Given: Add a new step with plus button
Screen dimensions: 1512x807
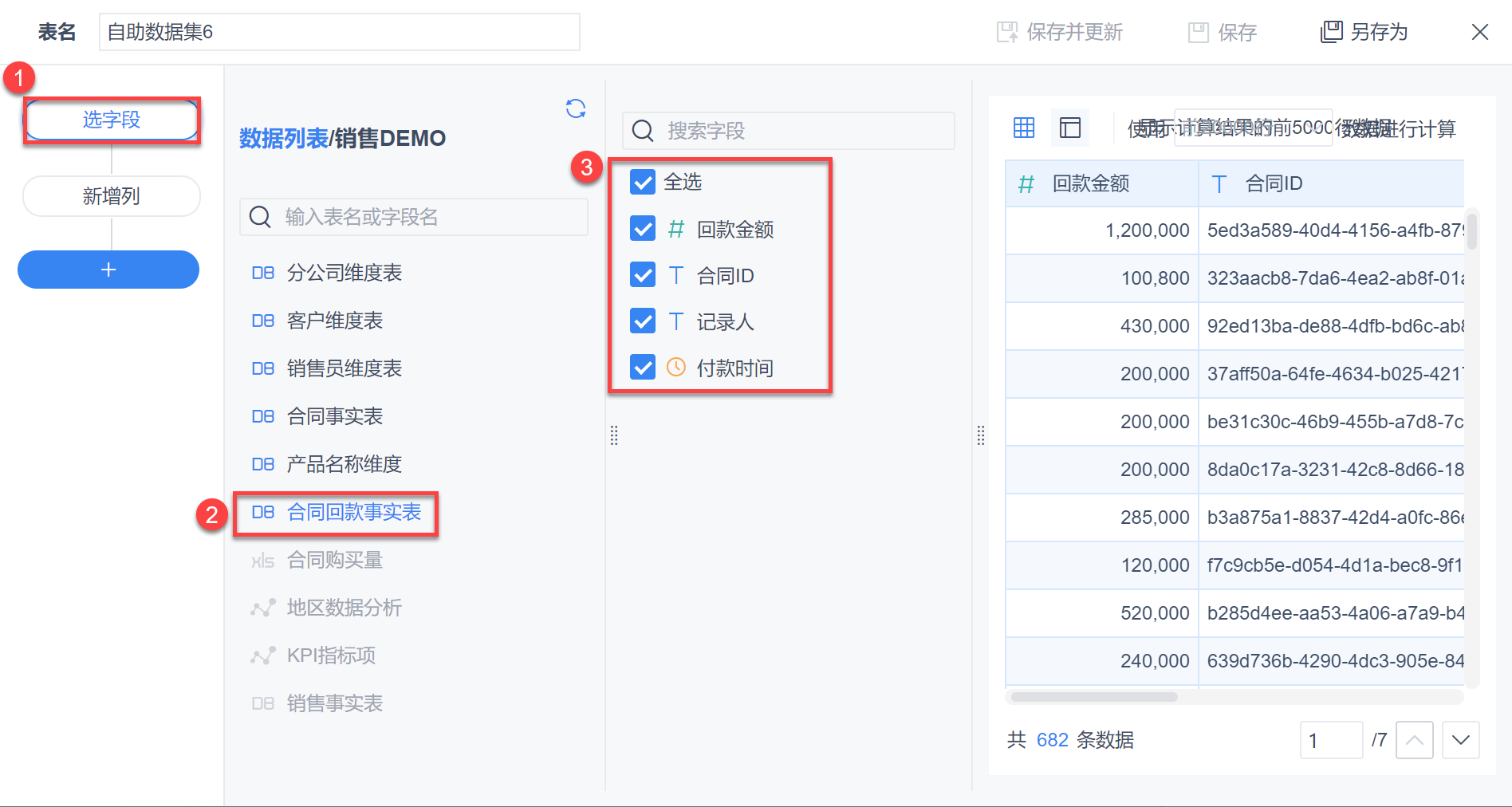Looking at the screenshot, I should [108, 270].
